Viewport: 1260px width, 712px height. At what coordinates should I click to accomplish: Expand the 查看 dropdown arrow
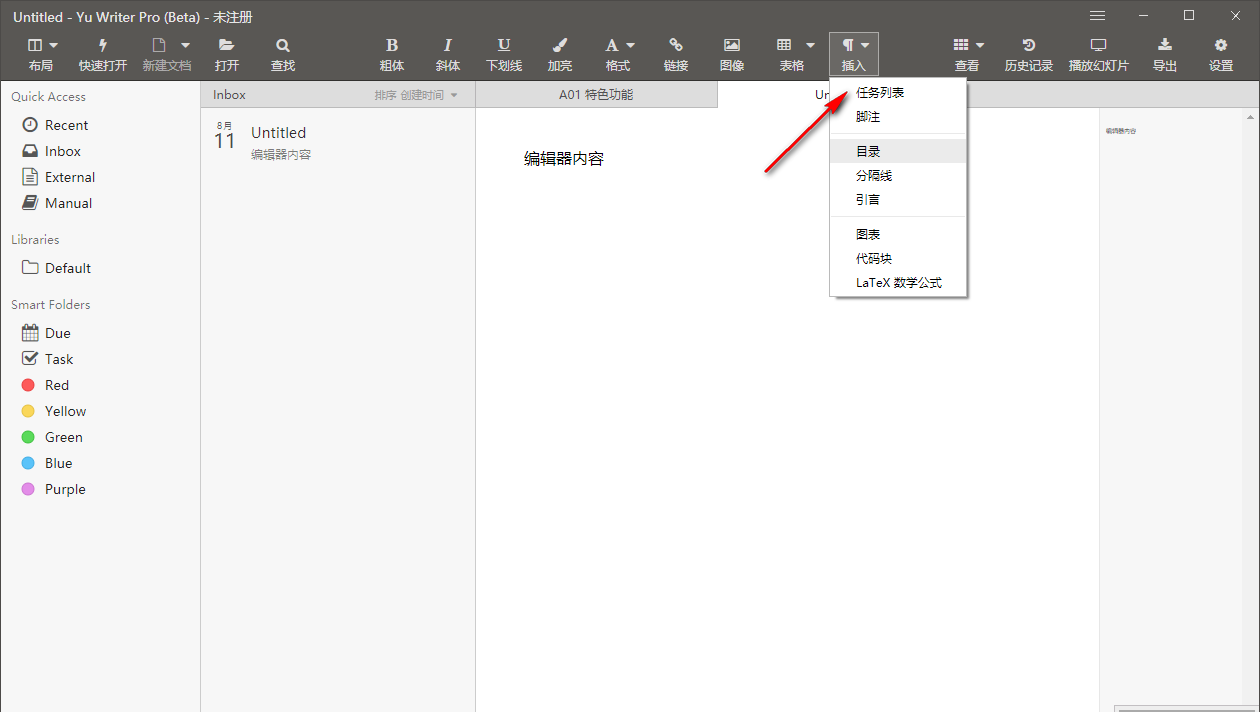click(x=980, y=45)
